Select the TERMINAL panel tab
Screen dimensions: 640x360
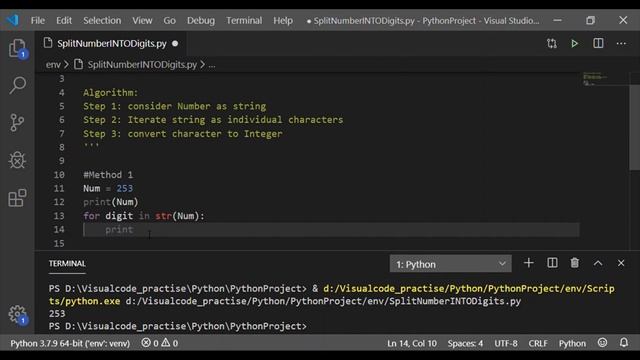pyautogui.click(x=67, y=264)
